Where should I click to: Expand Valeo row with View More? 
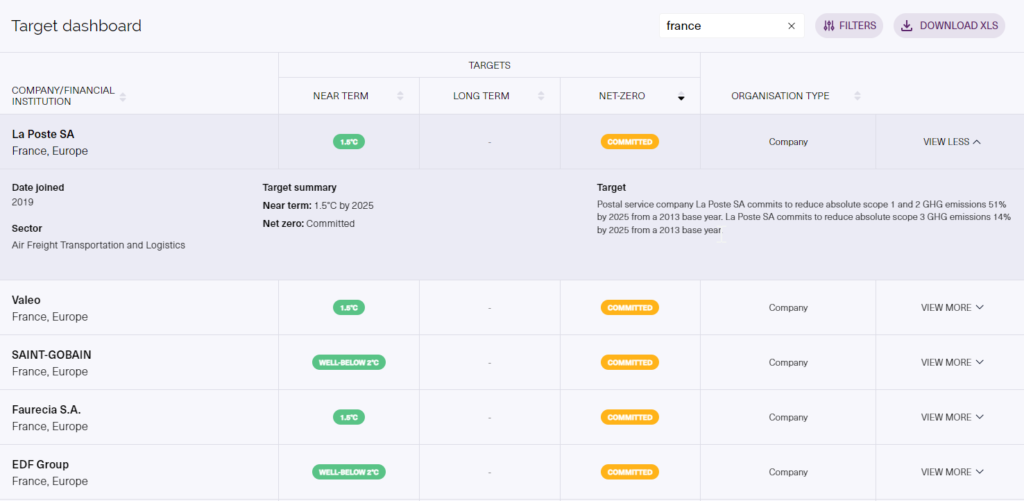point(951,308)
